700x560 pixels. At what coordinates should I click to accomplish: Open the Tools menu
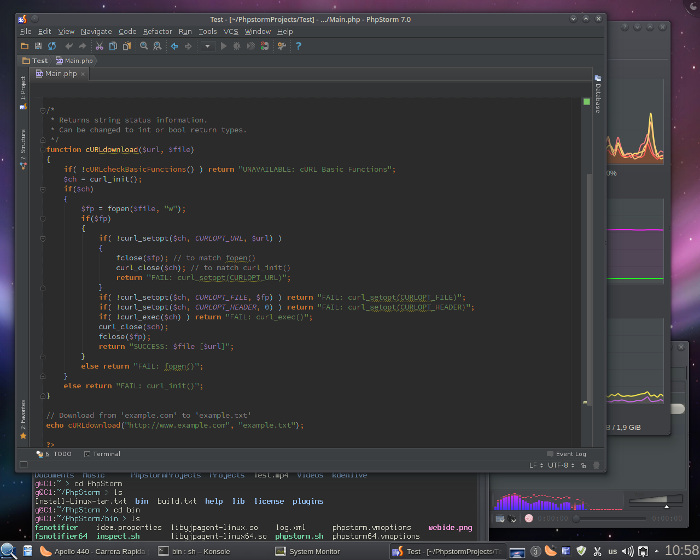pyautogui.click(x=208, y=31)
